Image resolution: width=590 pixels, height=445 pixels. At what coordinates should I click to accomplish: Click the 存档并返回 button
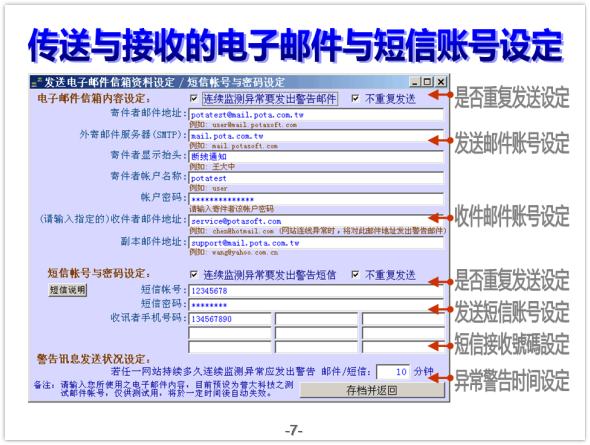(x=372, y=390)
